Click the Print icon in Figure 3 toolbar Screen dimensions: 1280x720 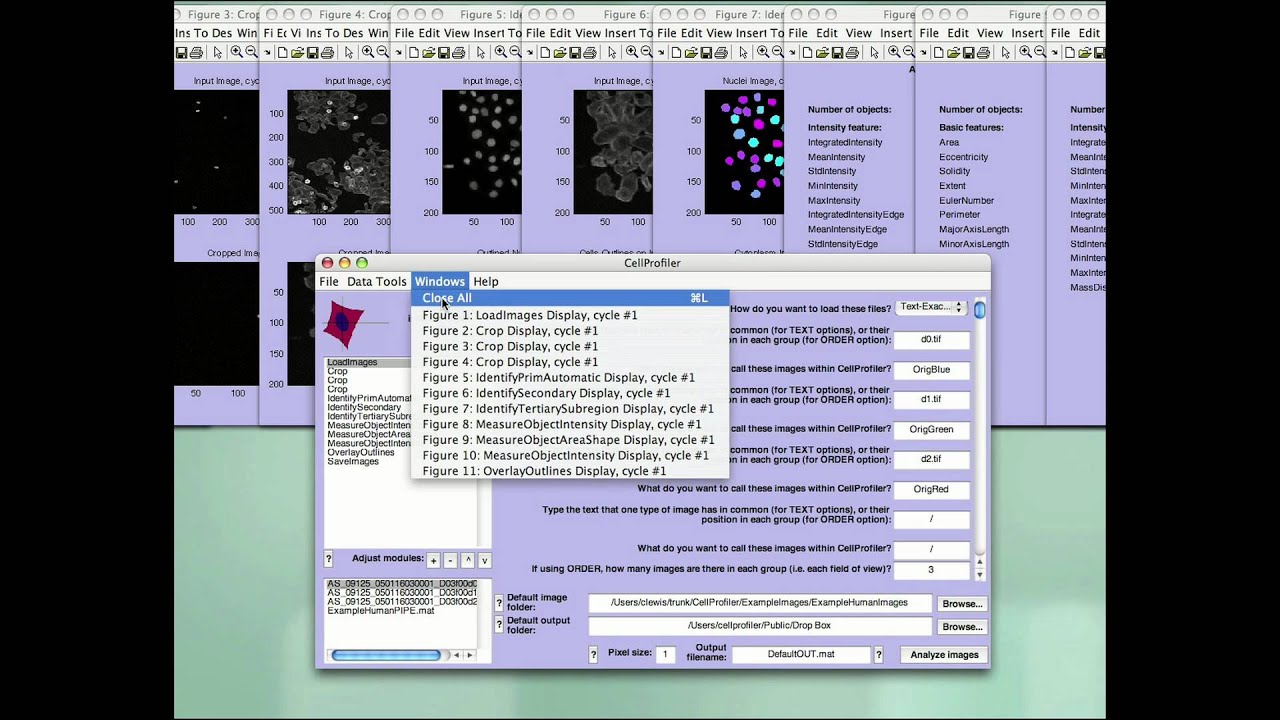(x=196, y=52)
